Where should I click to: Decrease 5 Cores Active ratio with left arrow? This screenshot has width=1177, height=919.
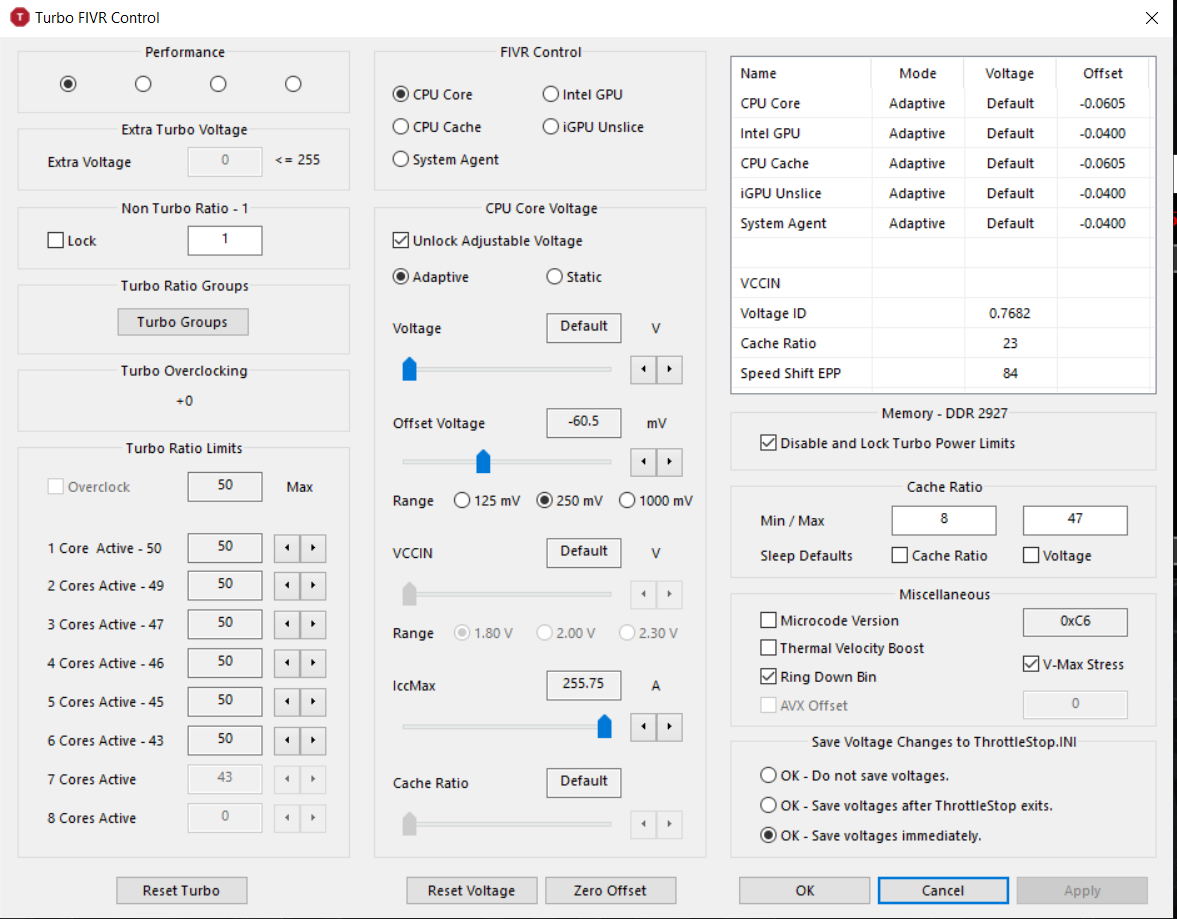[x=287, y=702]
